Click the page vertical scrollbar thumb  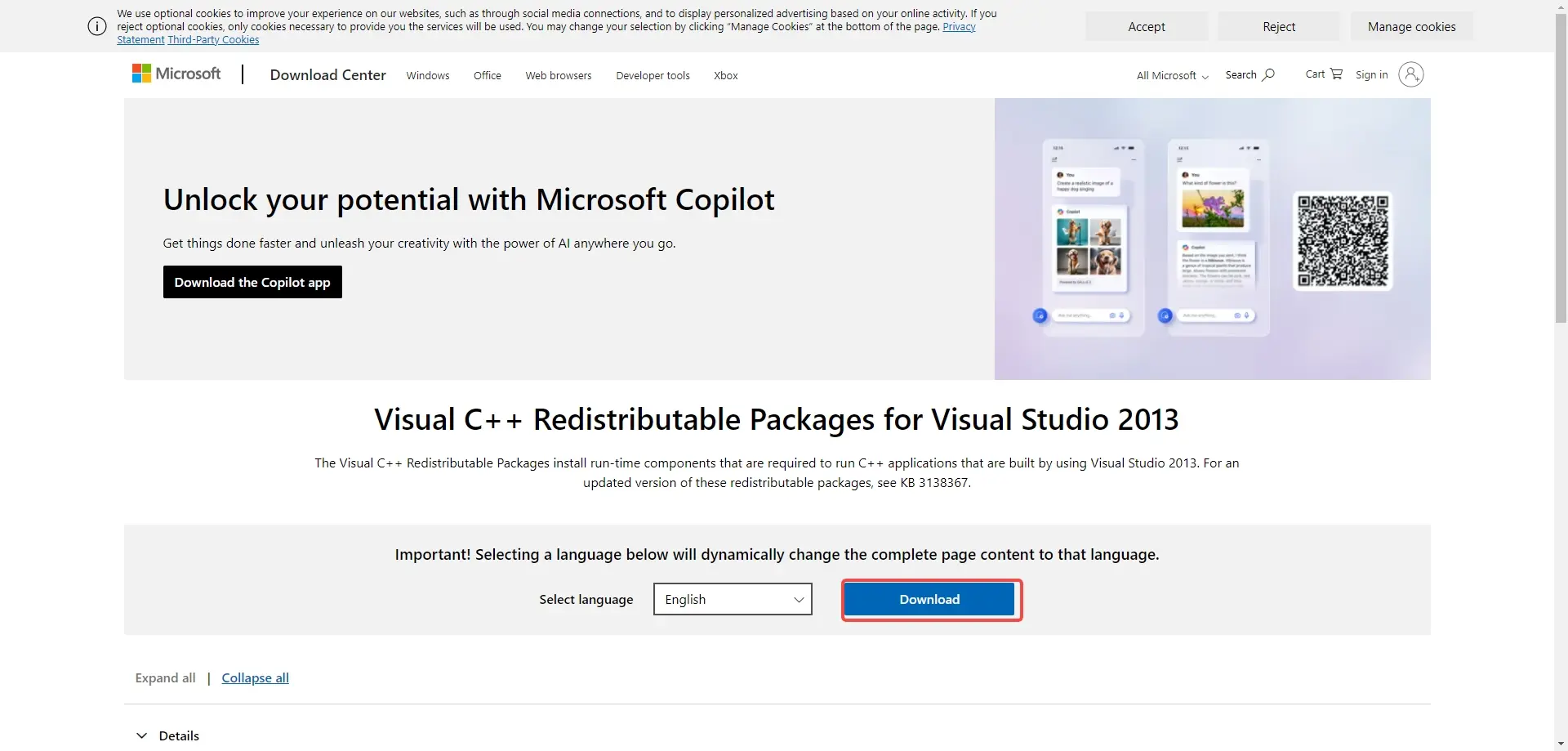tap(1561, 168)
